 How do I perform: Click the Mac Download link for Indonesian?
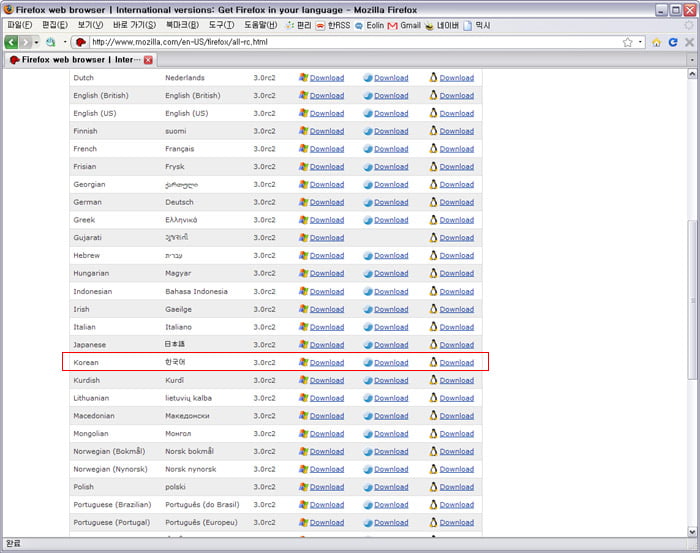(391, 291)
